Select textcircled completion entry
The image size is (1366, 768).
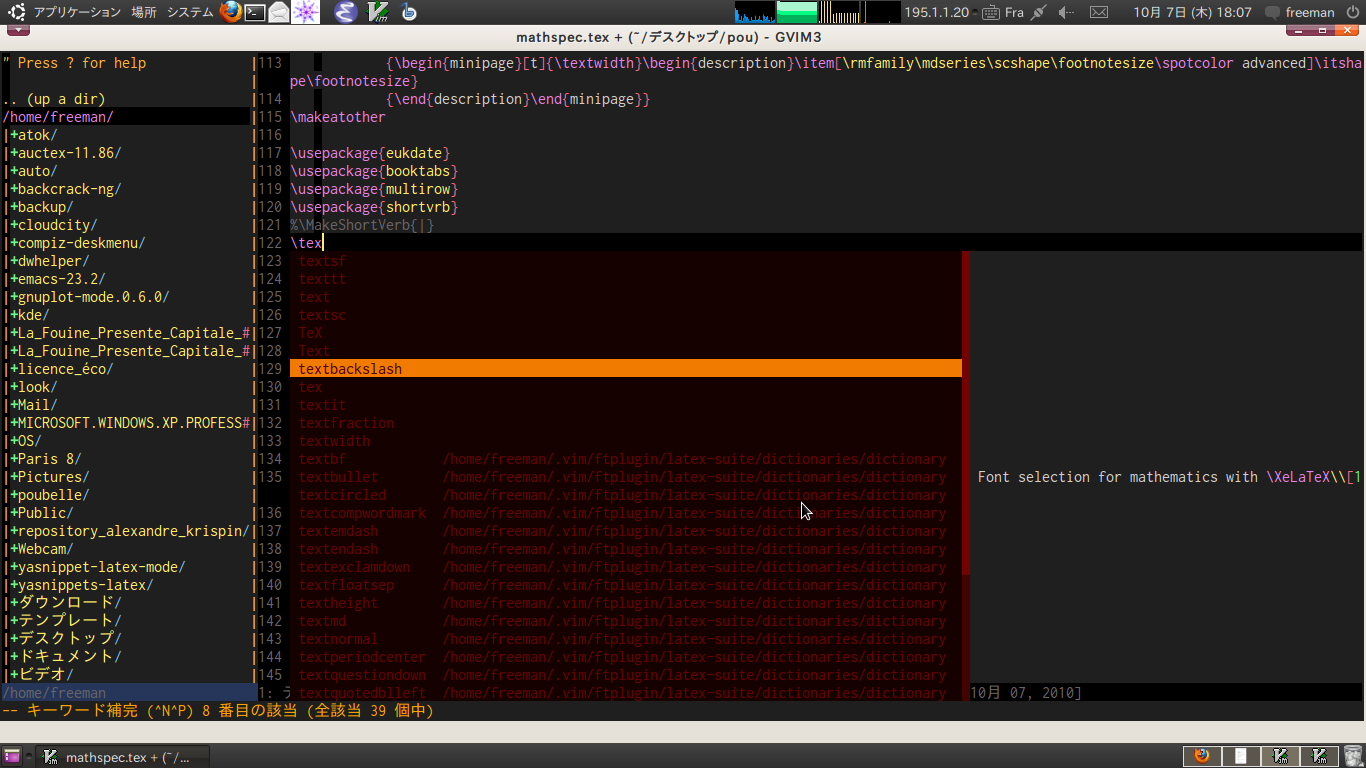click(626, 495)
